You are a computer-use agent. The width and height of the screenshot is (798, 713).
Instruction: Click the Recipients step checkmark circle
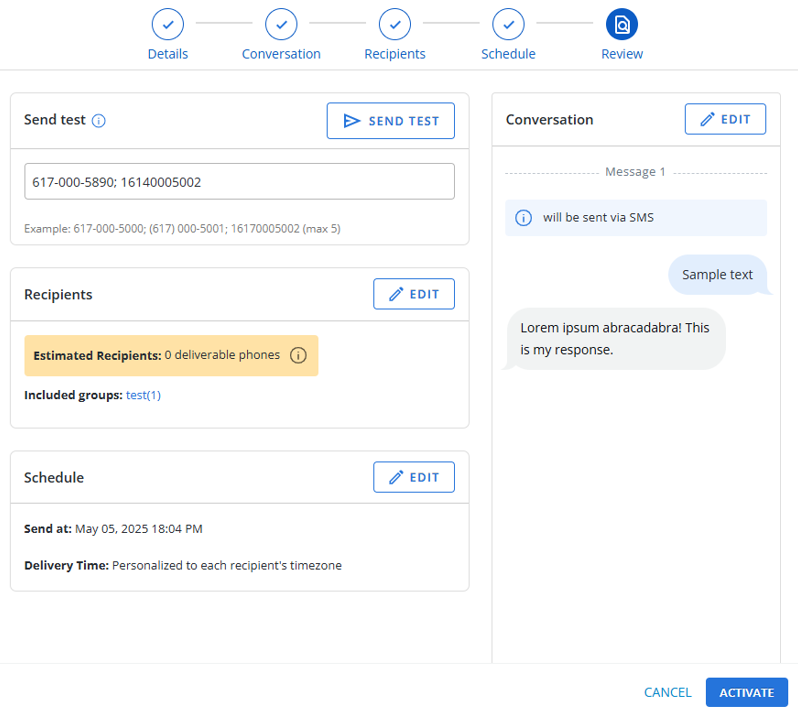pos(395,23)
